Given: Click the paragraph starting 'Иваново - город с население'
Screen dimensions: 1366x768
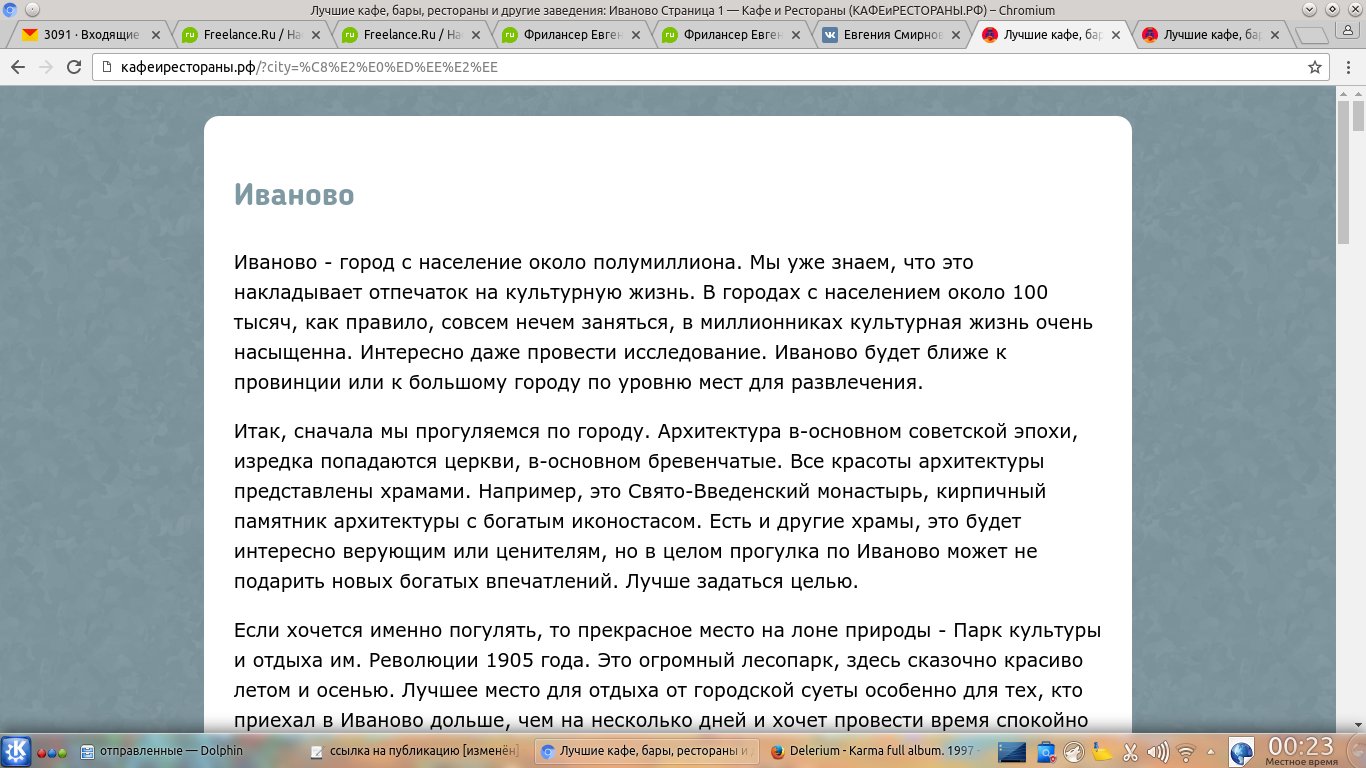Looking at the screenshot, I should (x=665, y=322).
